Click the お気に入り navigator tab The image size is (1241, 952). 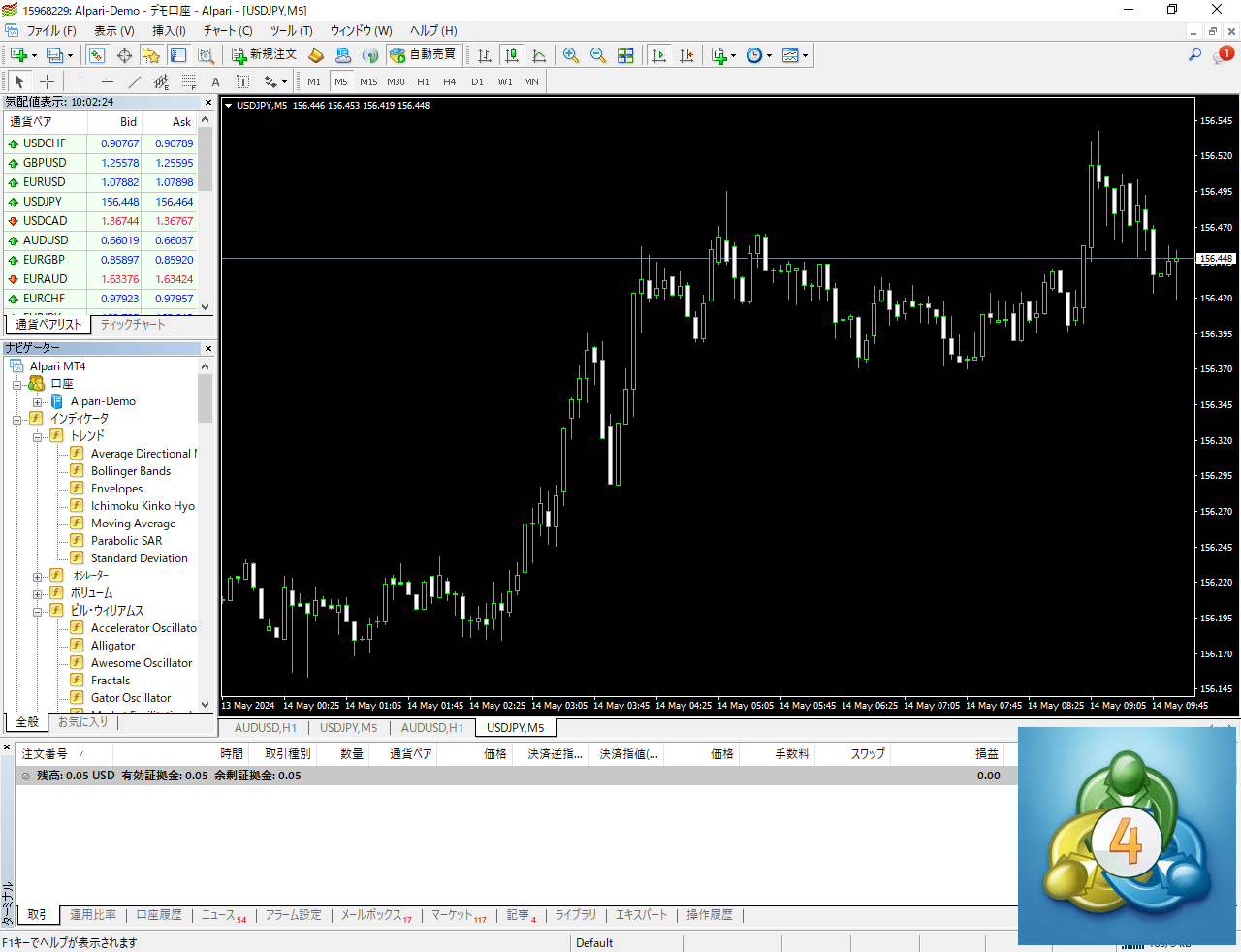(82, 722)
